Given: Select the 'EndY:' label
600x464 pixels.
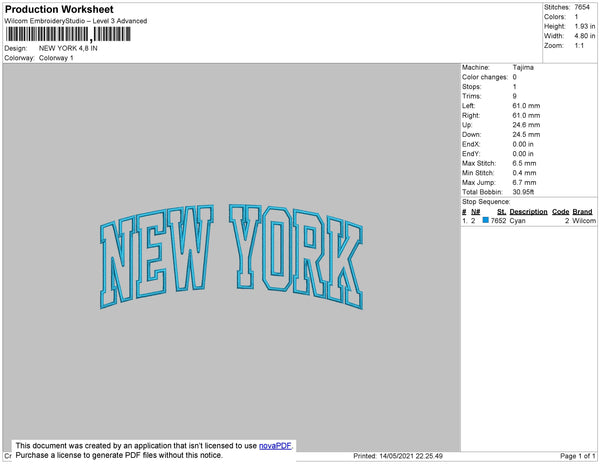Looking at the screenshot, I should coord(471,154).
